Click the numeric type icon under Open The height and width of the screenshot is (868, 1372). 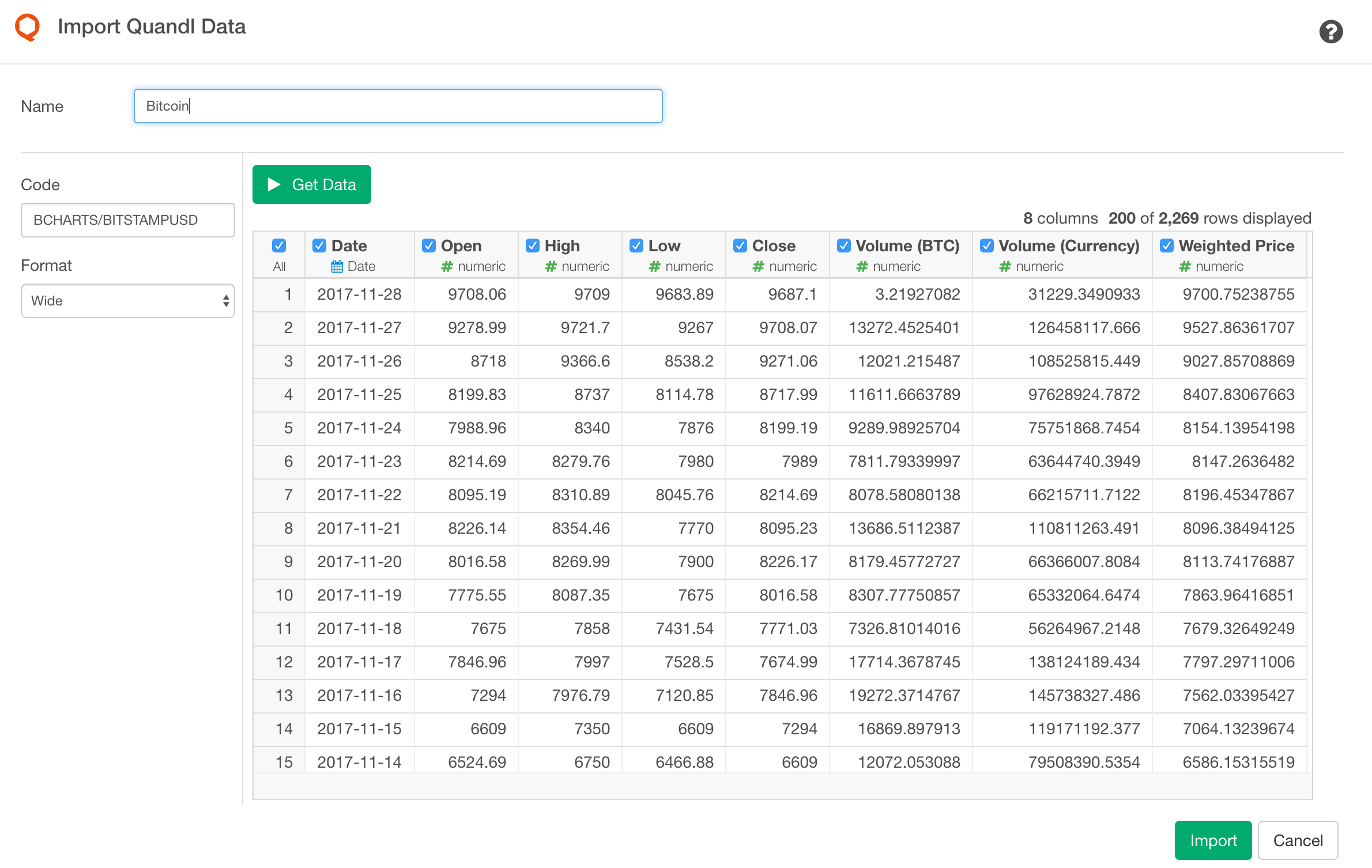[447, 266]
